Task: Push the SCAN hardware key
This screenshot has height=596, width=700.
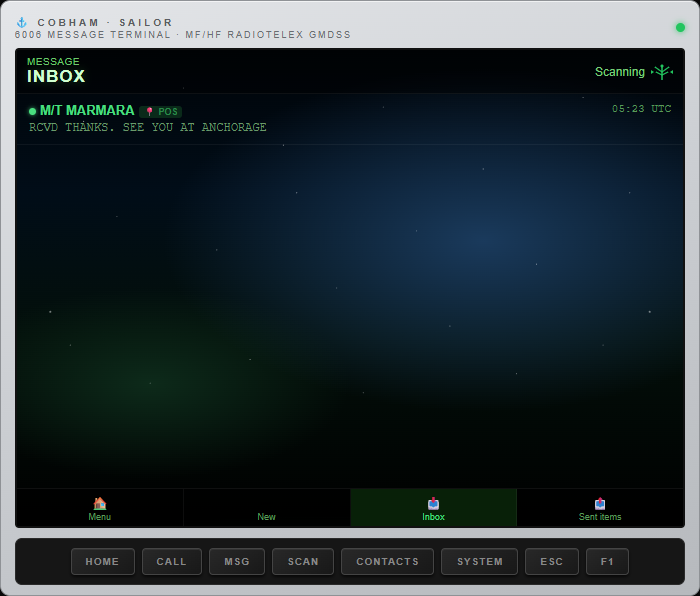Action: click(x=303, y=562)
